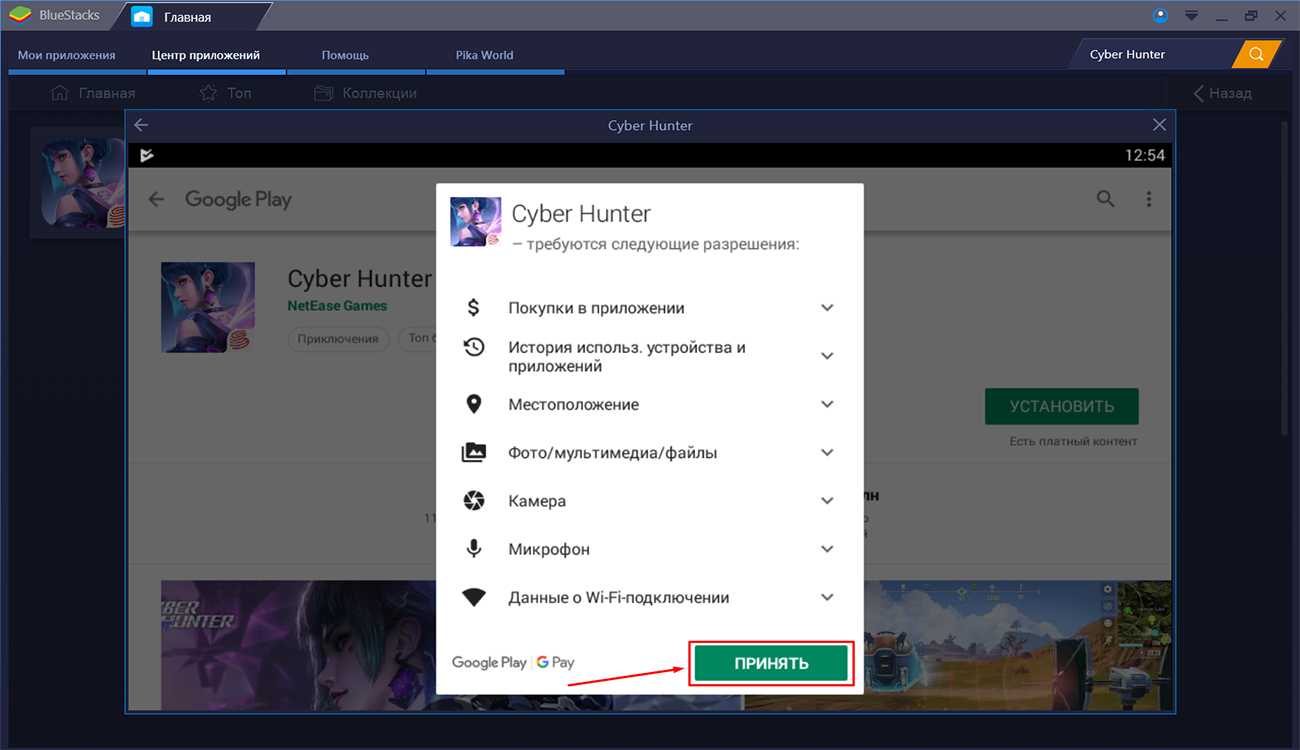
Task: Click Cyber Hunter app icon on store page
Action: click(208, 307)
